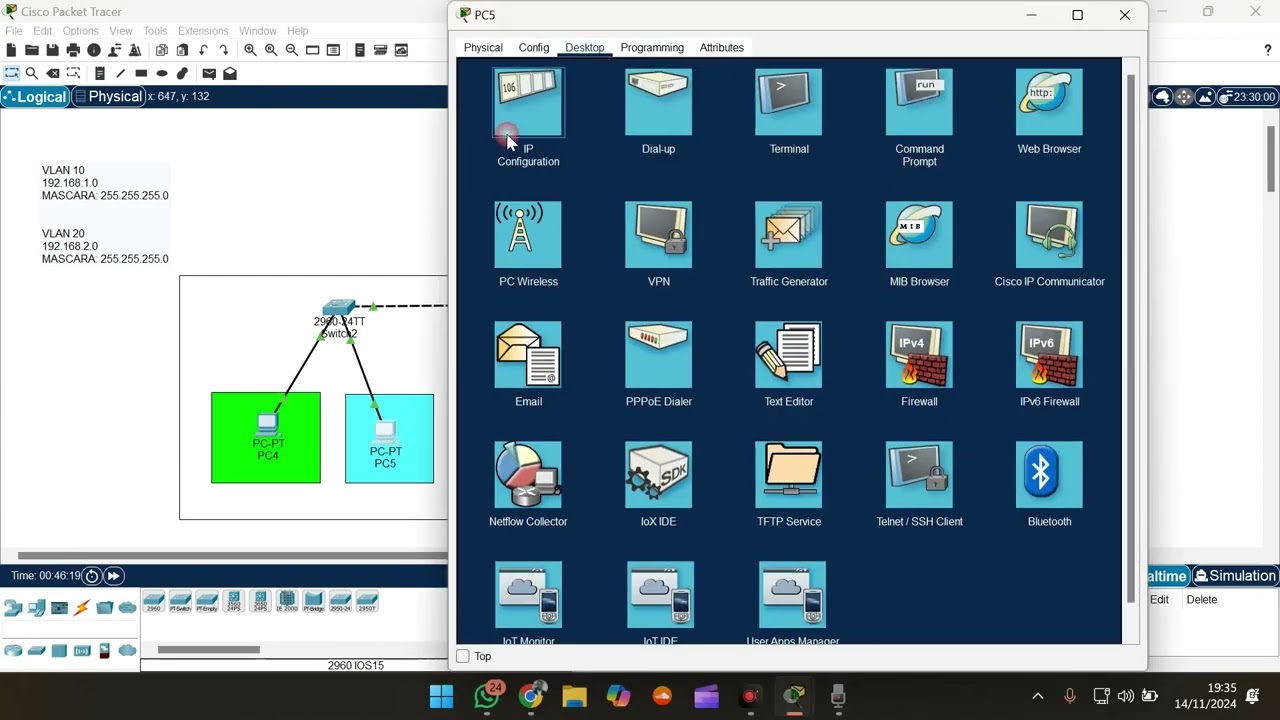Viewport: 1280px width, 720px height.
Task: Open Chrome from the taskbar
Action: click(x=531, y=696)
